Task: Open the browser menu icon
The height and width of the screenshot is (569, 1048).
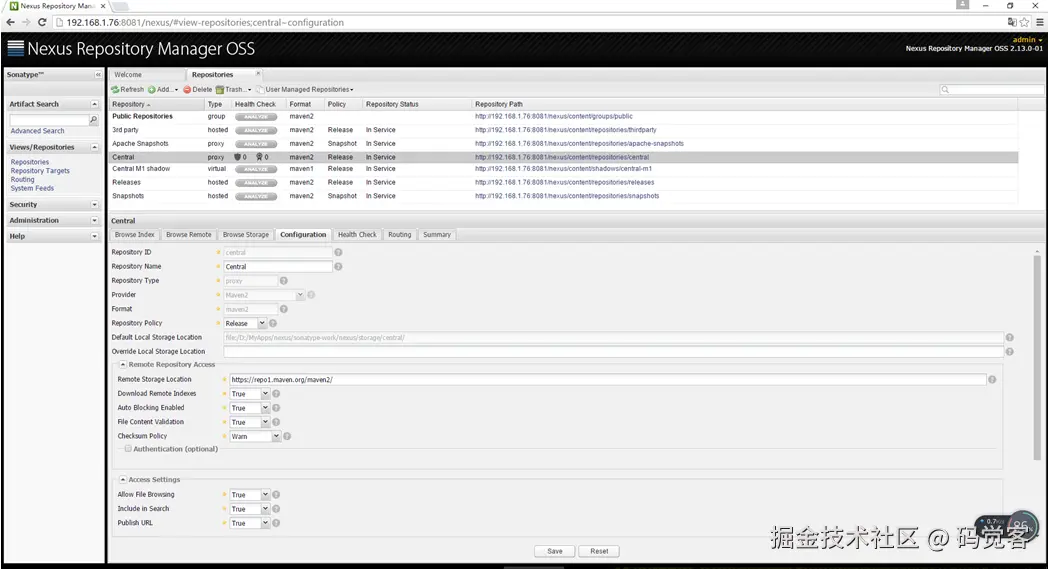Action: coord(1039,22)
